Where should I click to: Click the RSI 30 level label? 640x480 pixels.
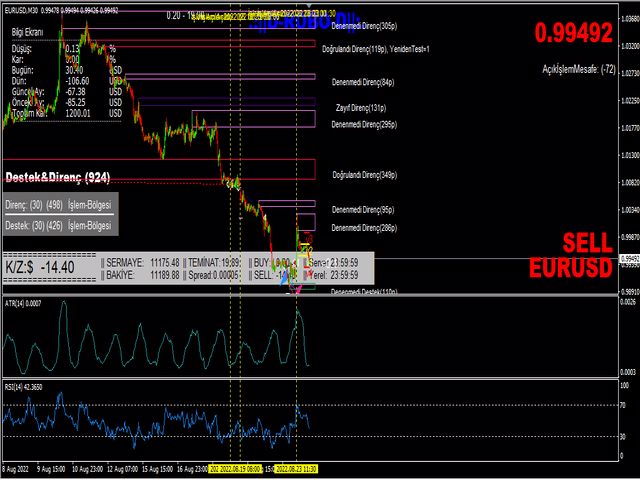point(623,437)
